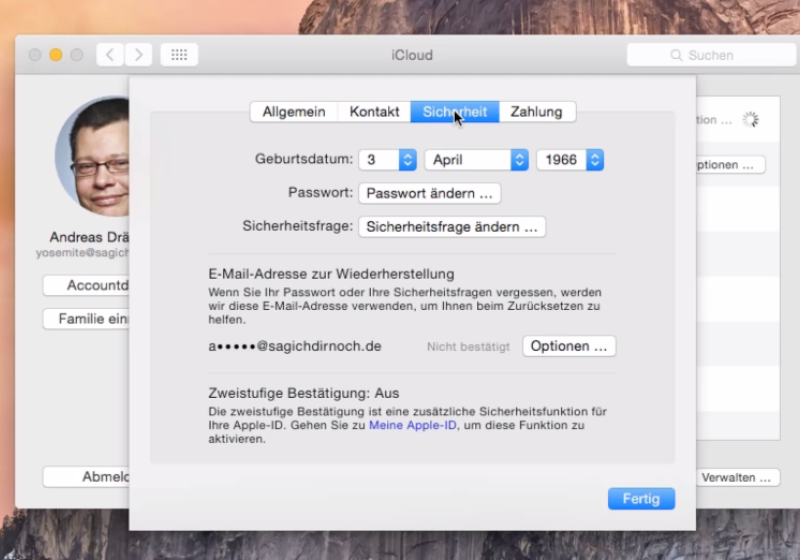
Task: Show all preferences grid icon
Action: [179, 55]
